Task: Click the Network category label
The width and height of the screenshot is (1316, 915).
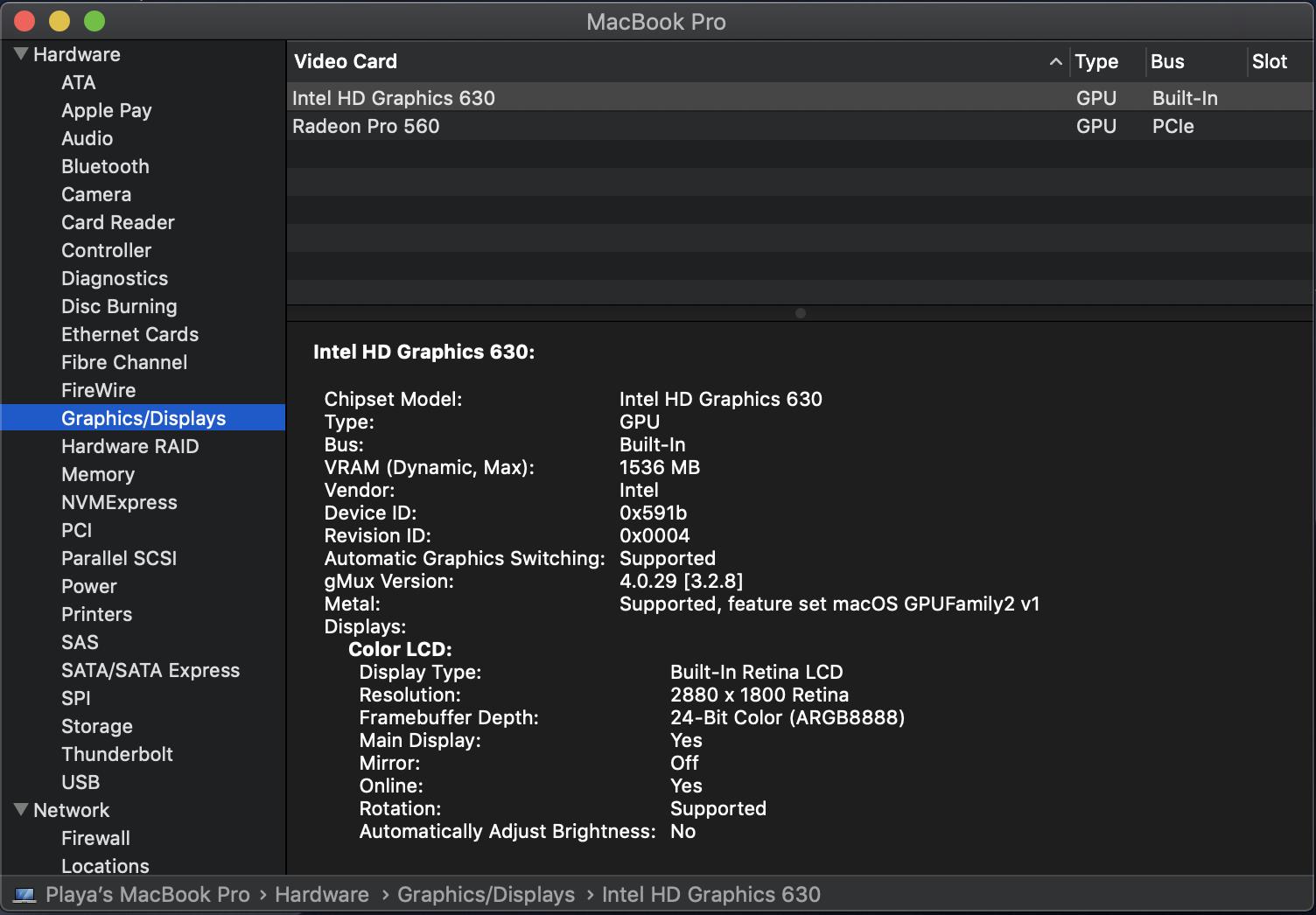Action: coord(72,810)
